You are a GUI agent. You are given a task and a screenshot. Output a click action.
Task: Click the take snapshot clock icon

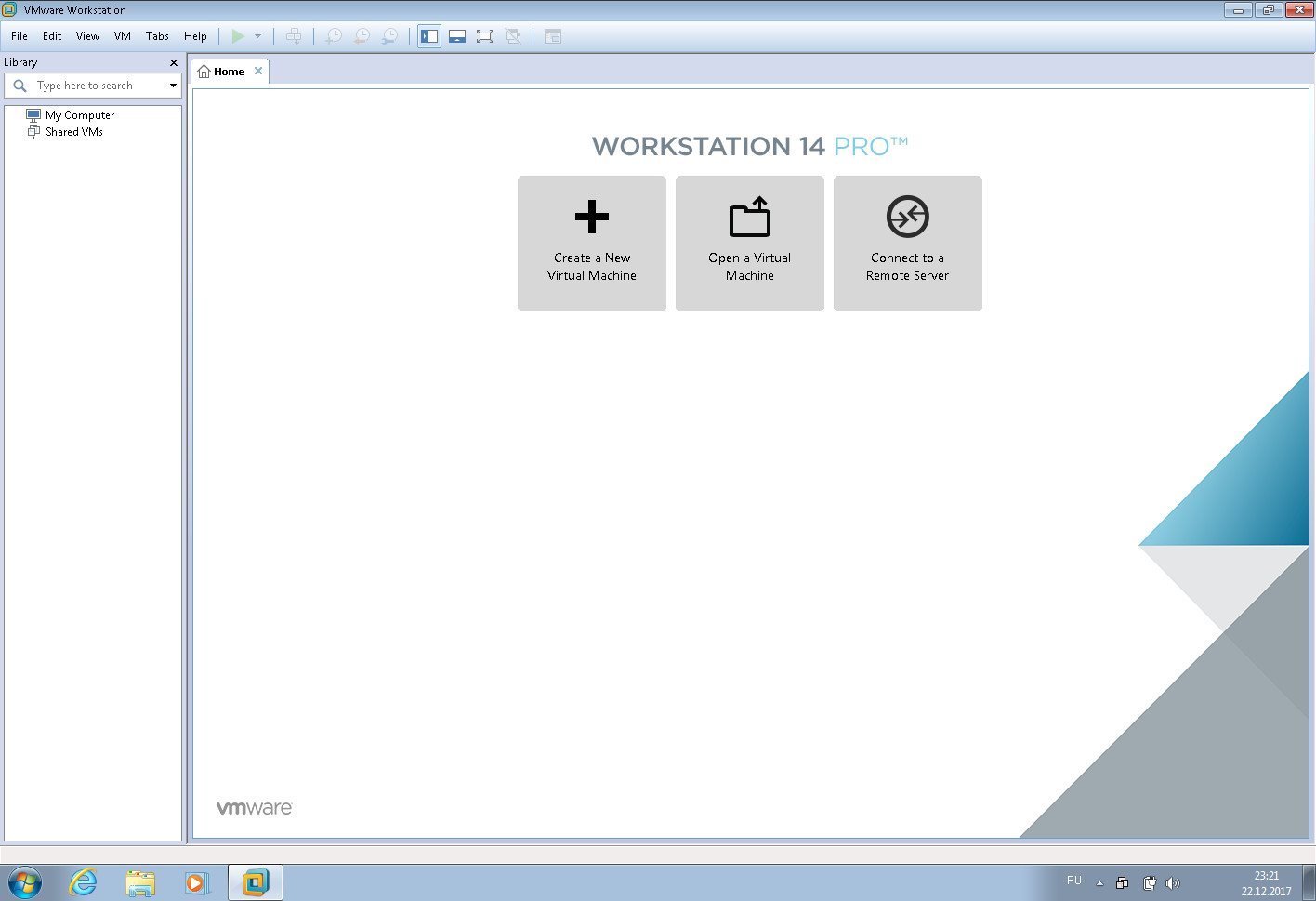point(334,36)
